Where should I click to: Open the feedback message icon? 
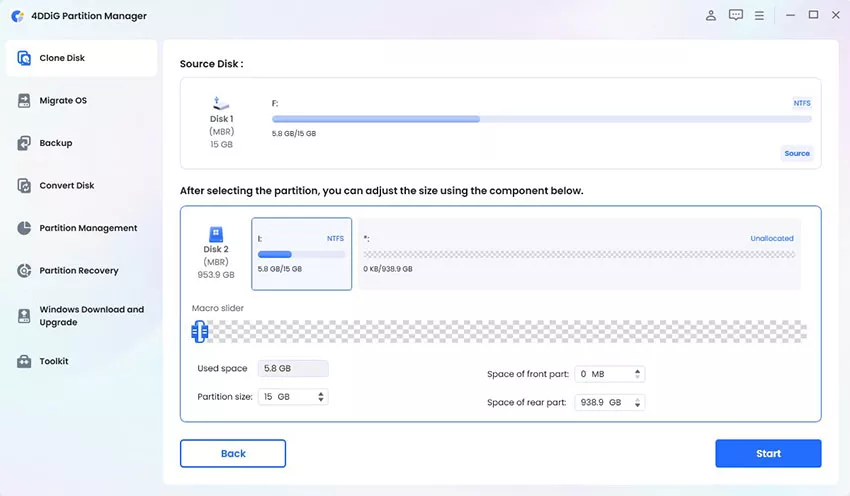coord(736,15)
